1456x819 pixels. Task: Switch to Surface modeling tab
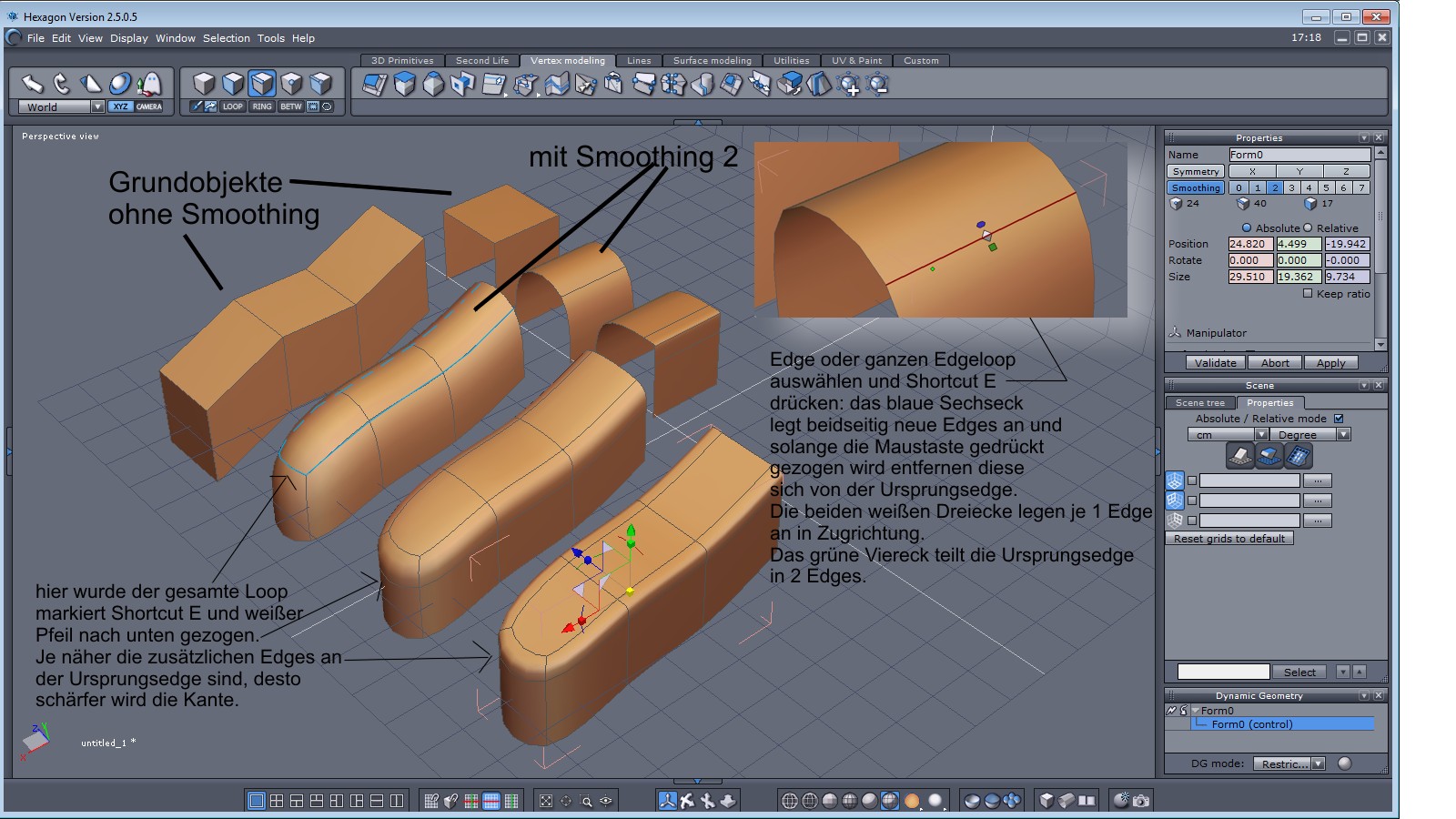click(x=713, y=61)
